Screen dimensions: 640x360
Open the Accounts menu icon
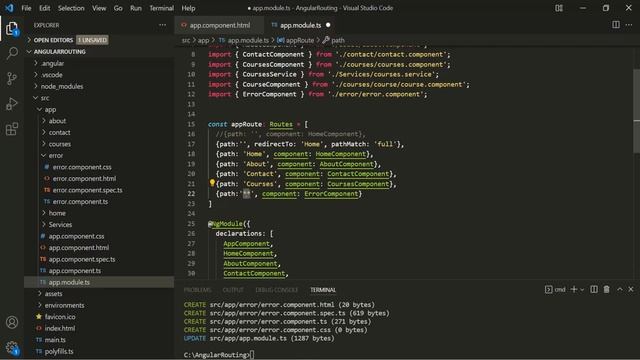[x=12, y=322]
